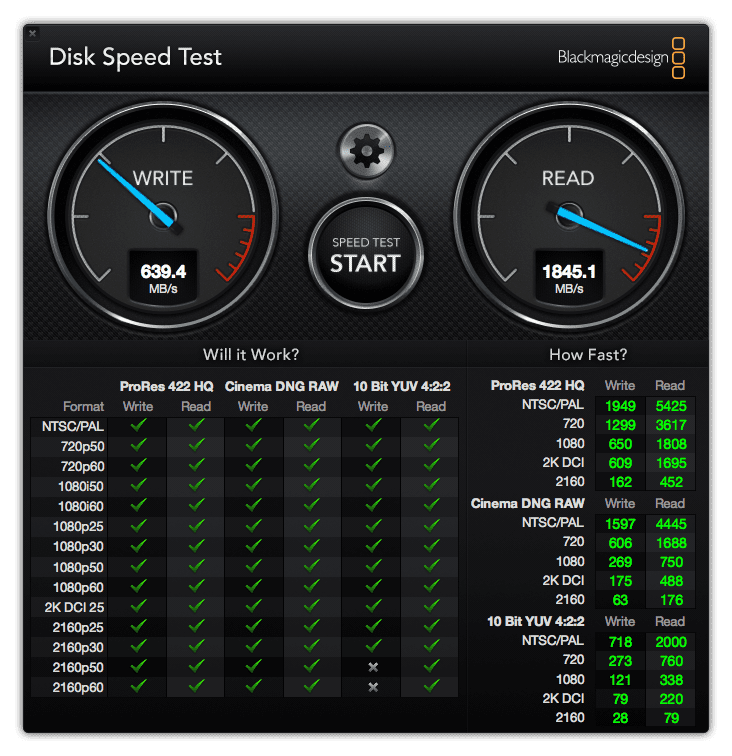
Task: Click 10 Bit YUV NTSC/PAL write value 718
Action: [620, 642]
